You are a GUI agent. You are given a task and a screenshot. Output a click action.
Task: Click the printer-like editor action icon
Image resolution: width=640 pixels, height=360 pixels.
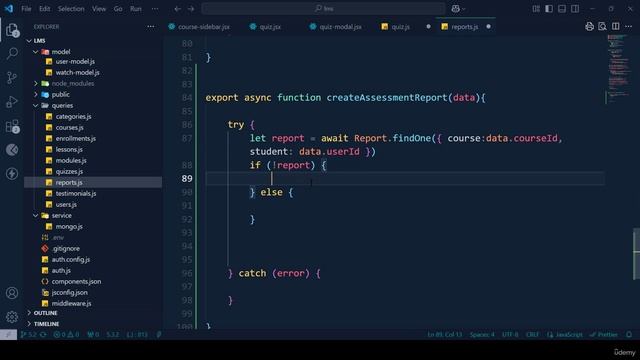click(x=589, y=27)
